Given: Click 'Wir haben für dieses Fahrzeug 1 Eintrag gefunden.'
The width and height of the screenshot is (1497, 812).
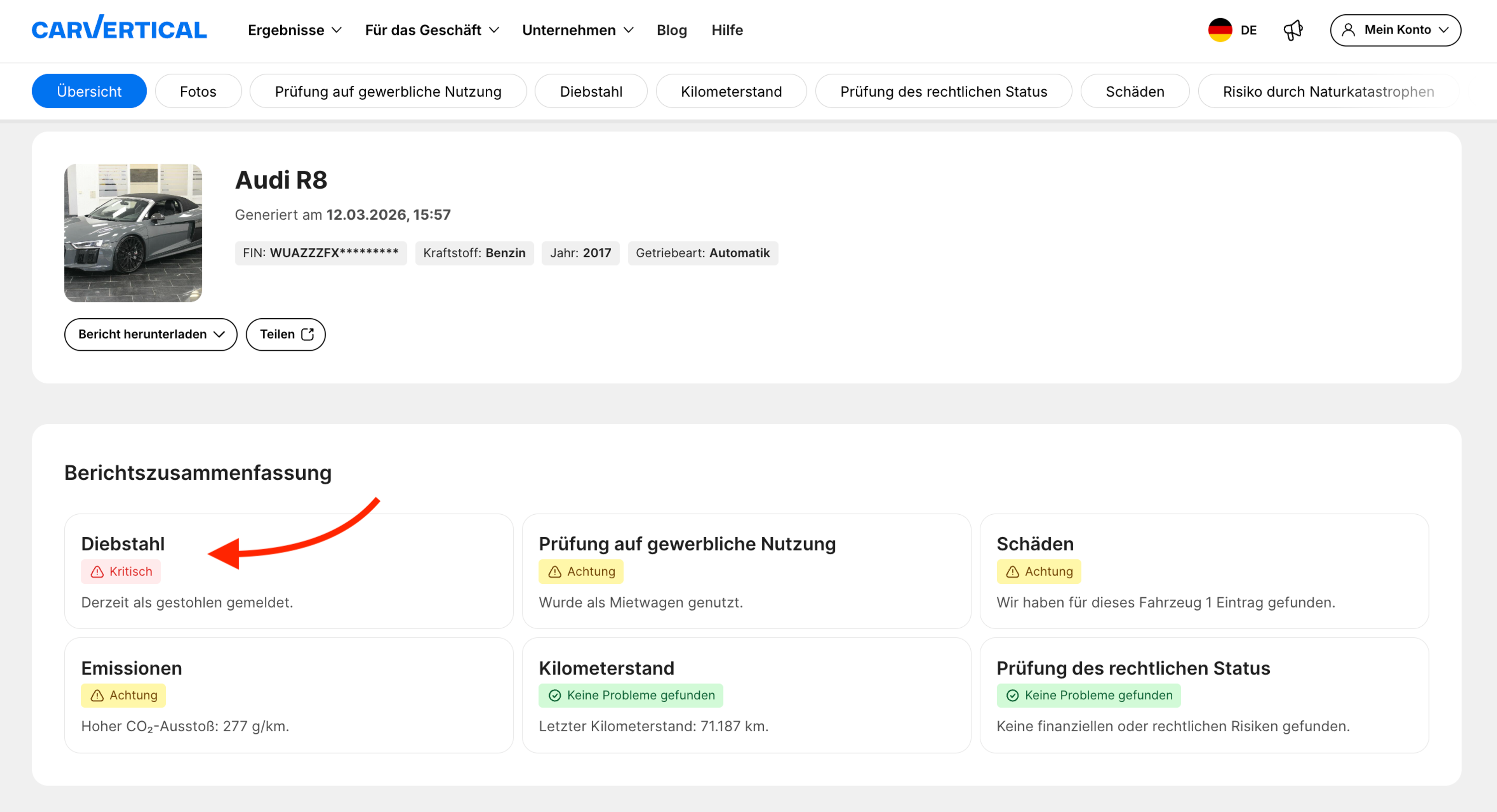Looking at the screenshot, I should [x=1166, y=602].
